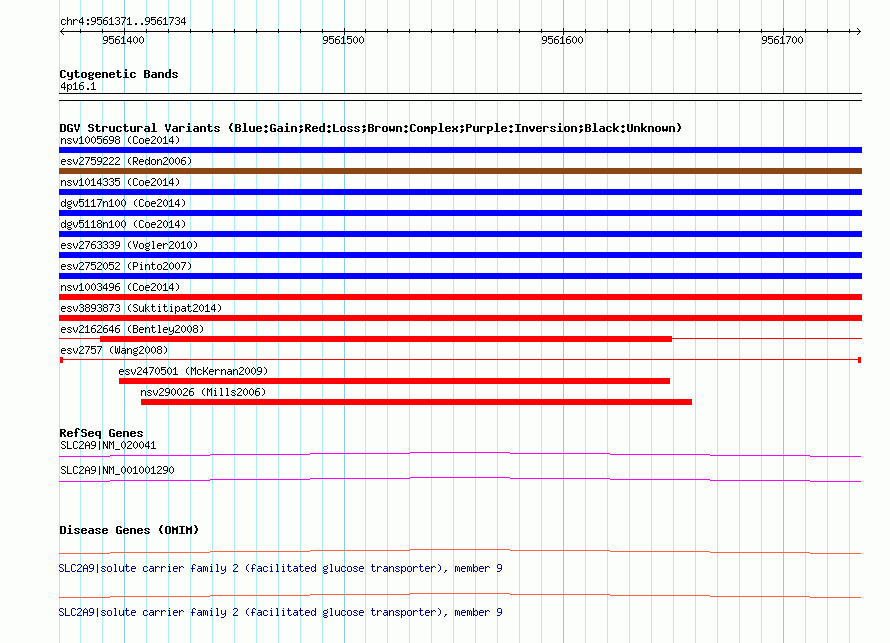Click the blue bar under dgv5117n100
The image size is (890, 643).
[x=460, y=213]
